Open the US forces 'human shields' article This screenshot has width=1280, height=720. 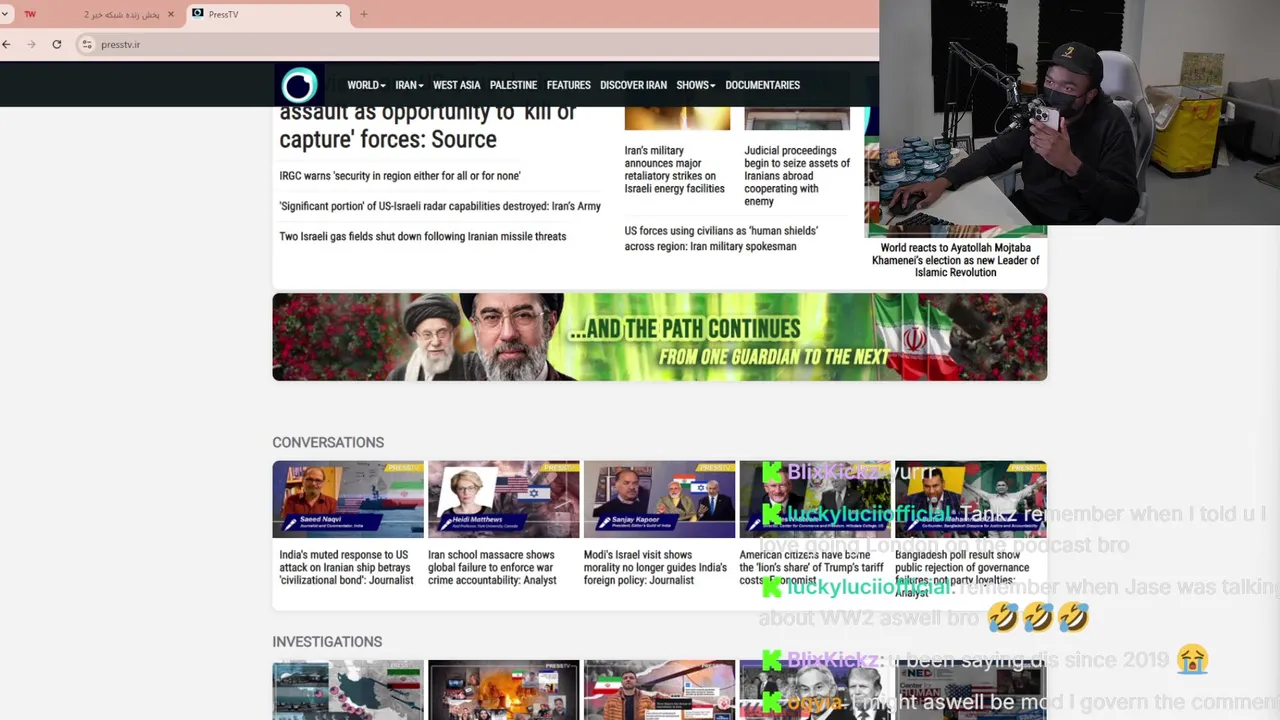point(721,238)
